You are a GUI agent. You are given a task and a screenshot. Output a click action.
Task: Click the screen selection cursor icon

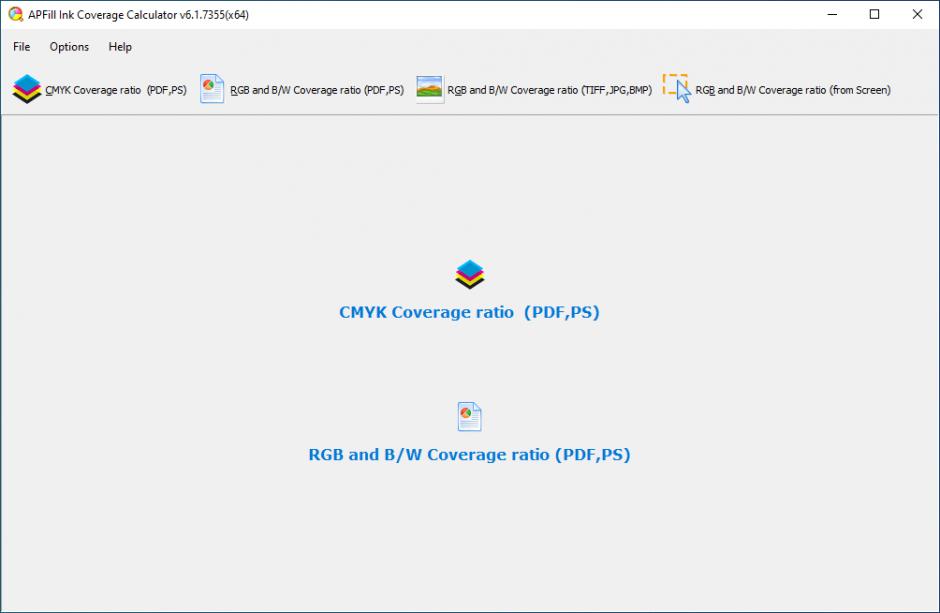click(677, 88)
